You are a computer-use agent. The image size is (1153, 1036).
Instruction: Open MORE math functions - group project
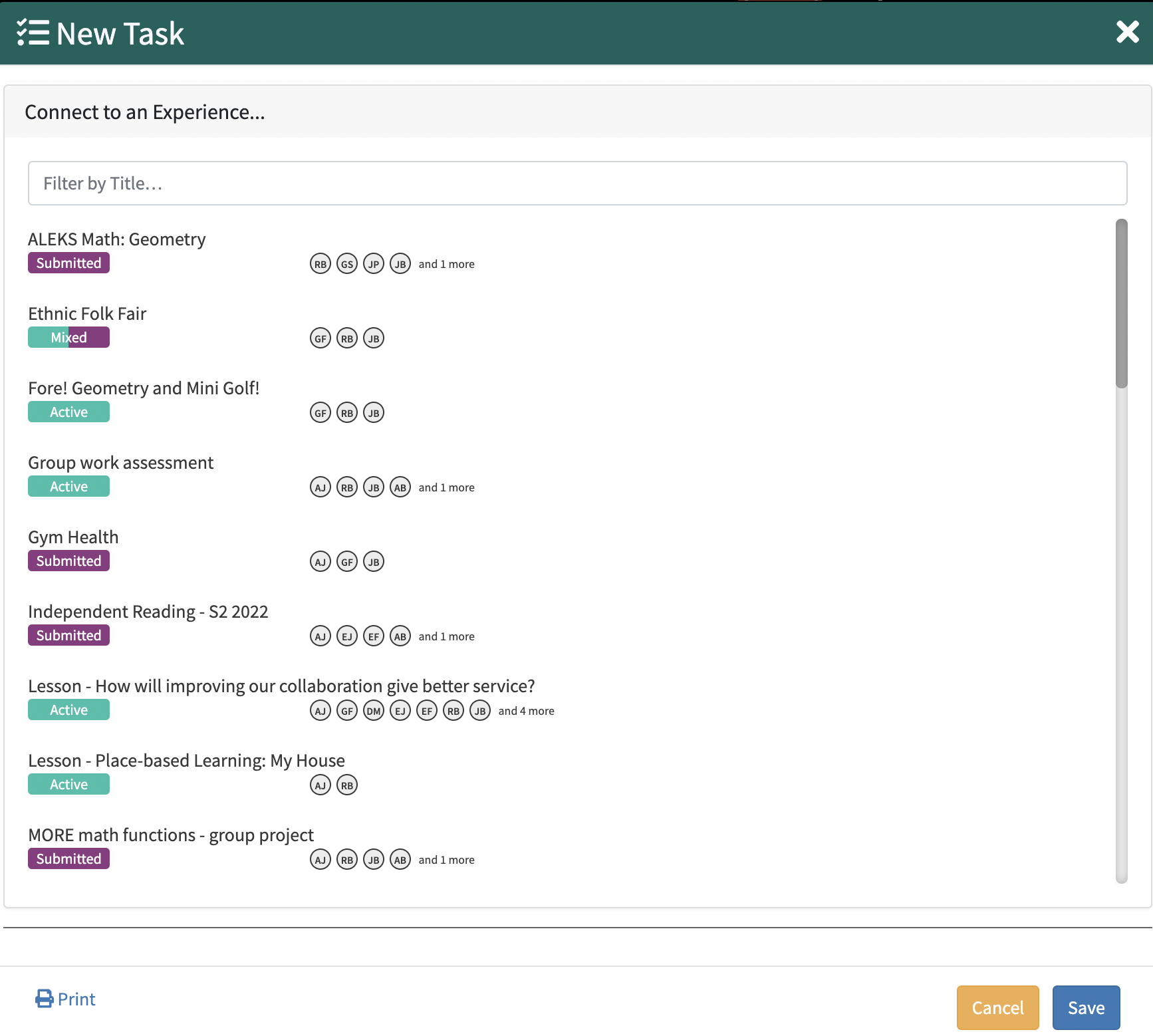(171, 835)
